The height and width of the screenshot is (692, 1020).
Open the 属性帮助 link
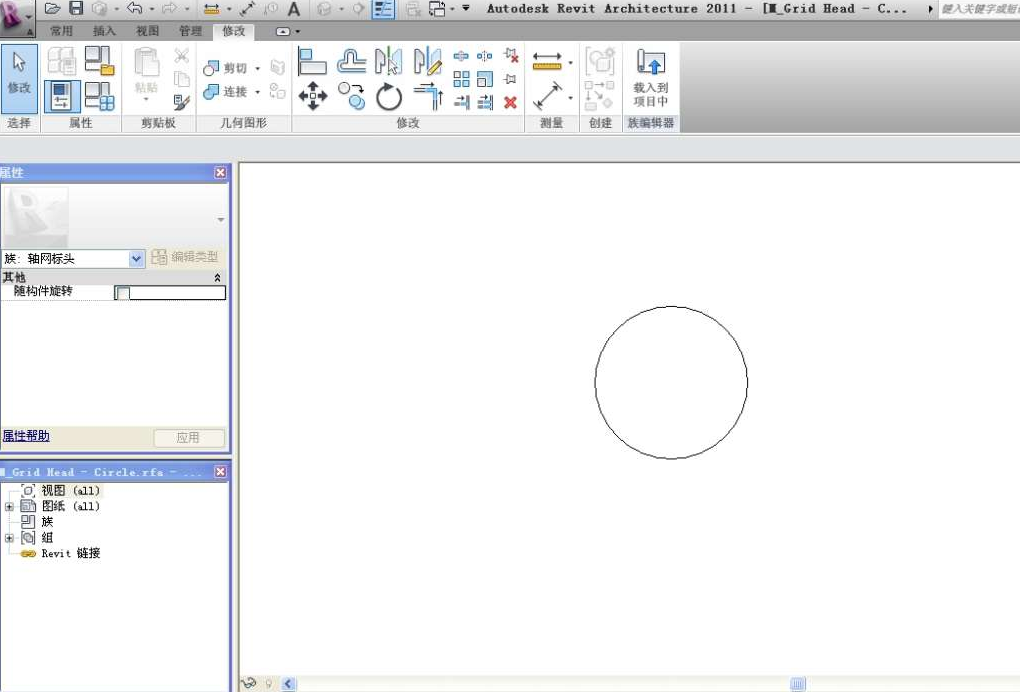pyautogui.click(x=26, y=436)
